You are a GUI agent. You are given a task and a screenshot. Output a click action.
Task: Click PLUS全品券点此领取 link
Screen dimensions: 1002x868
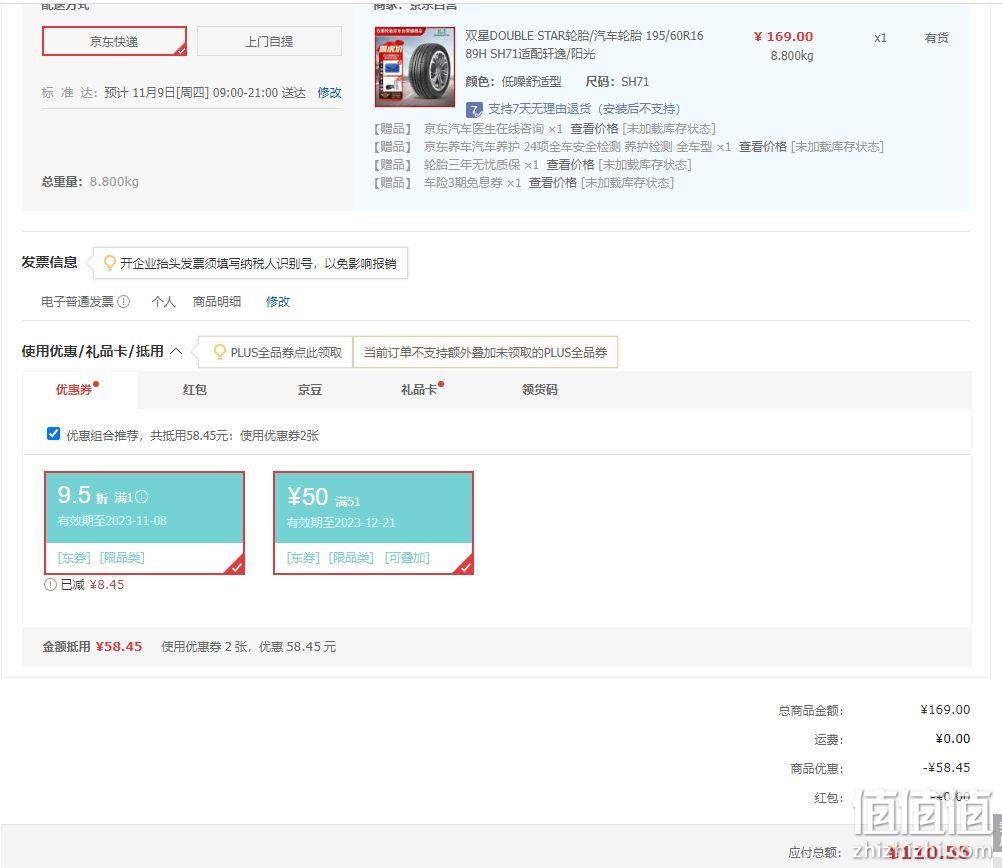coord(286,352)
